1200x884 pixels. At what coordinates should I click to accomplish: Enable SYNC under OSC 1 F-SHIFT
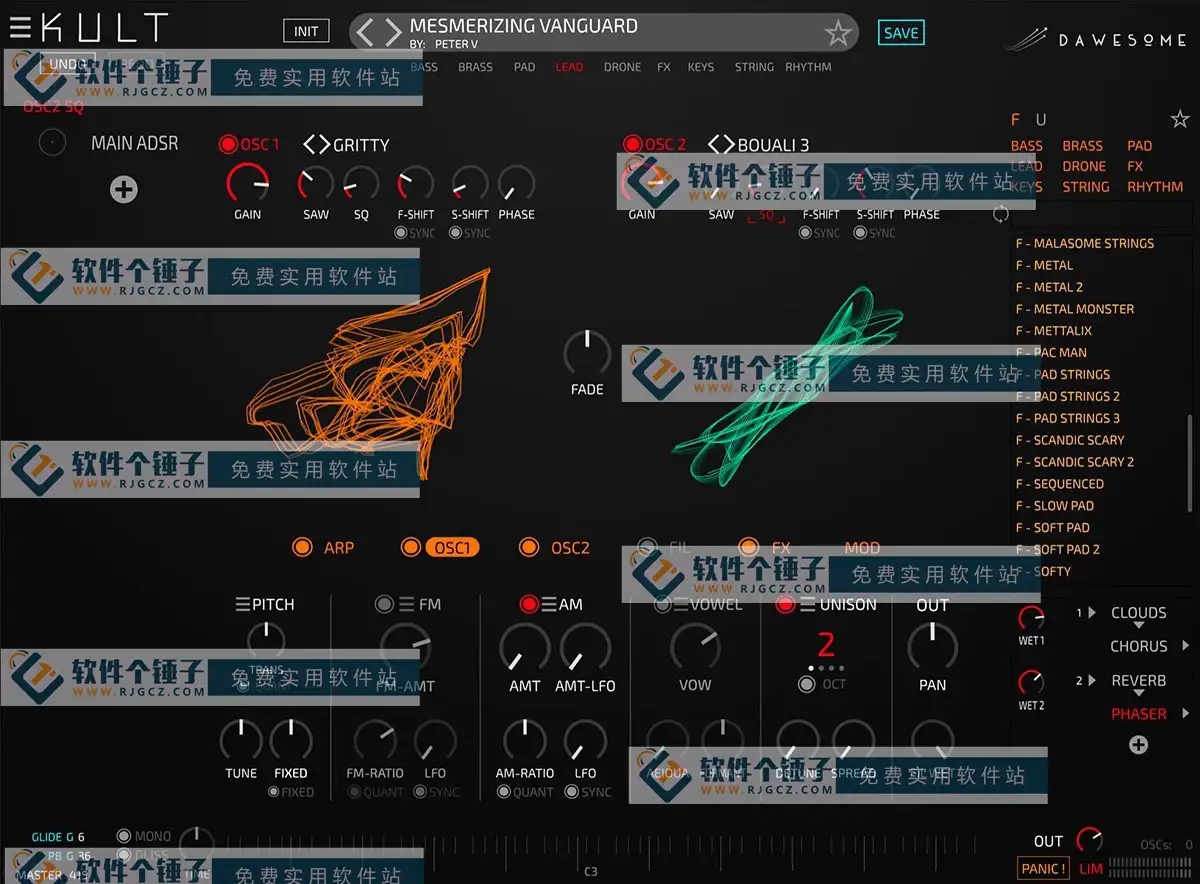pyautogui.click(x=401, y=233)
